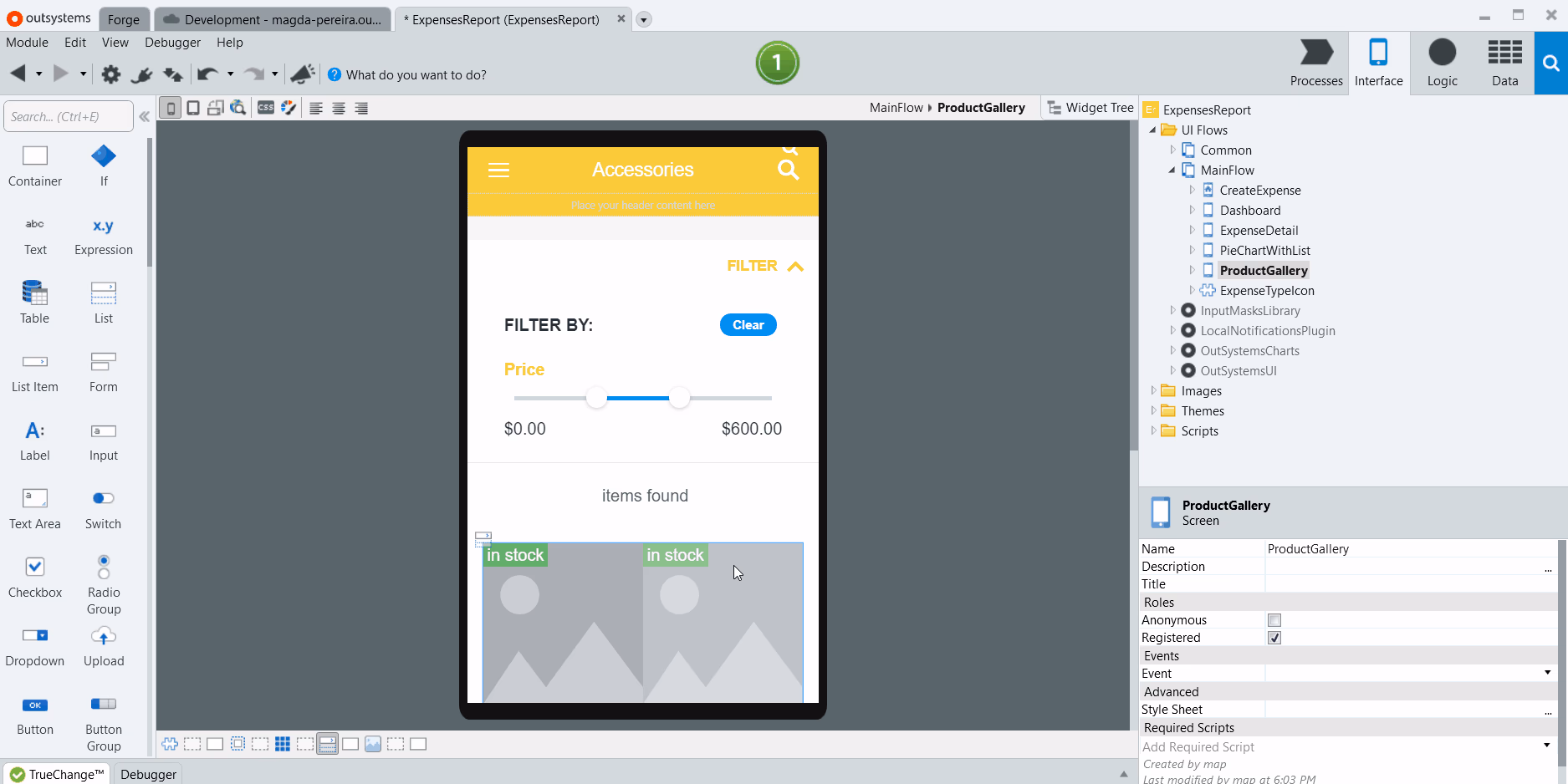1568x784 pixels.
Task: Open the Add Required Script dropdown
Action: point(1547,746)
